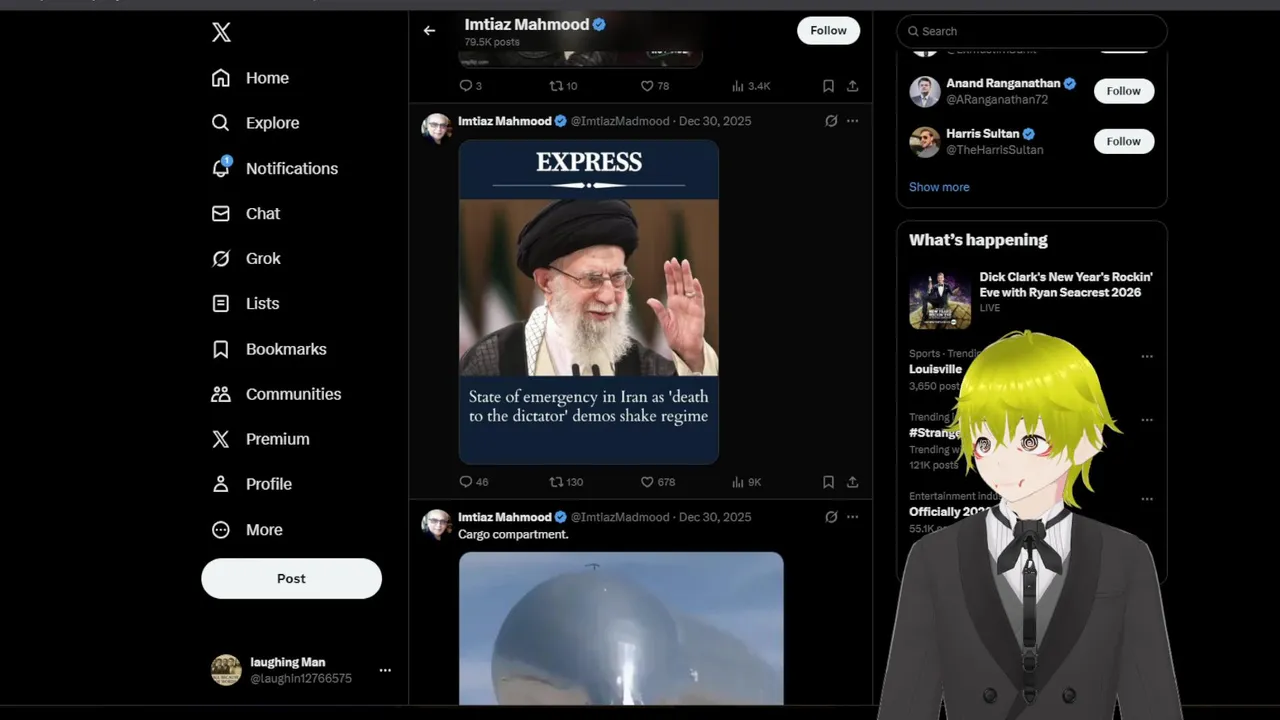
Task: Click the X logo in sidebar
Action: pos(222,32)
